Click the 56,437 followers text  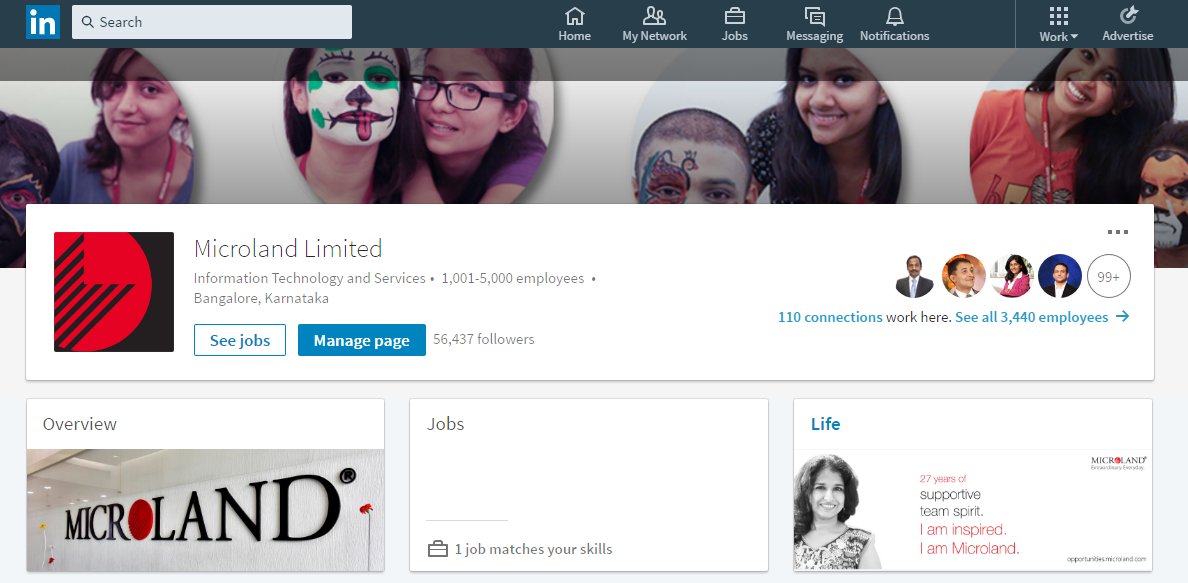coord(483,340)
